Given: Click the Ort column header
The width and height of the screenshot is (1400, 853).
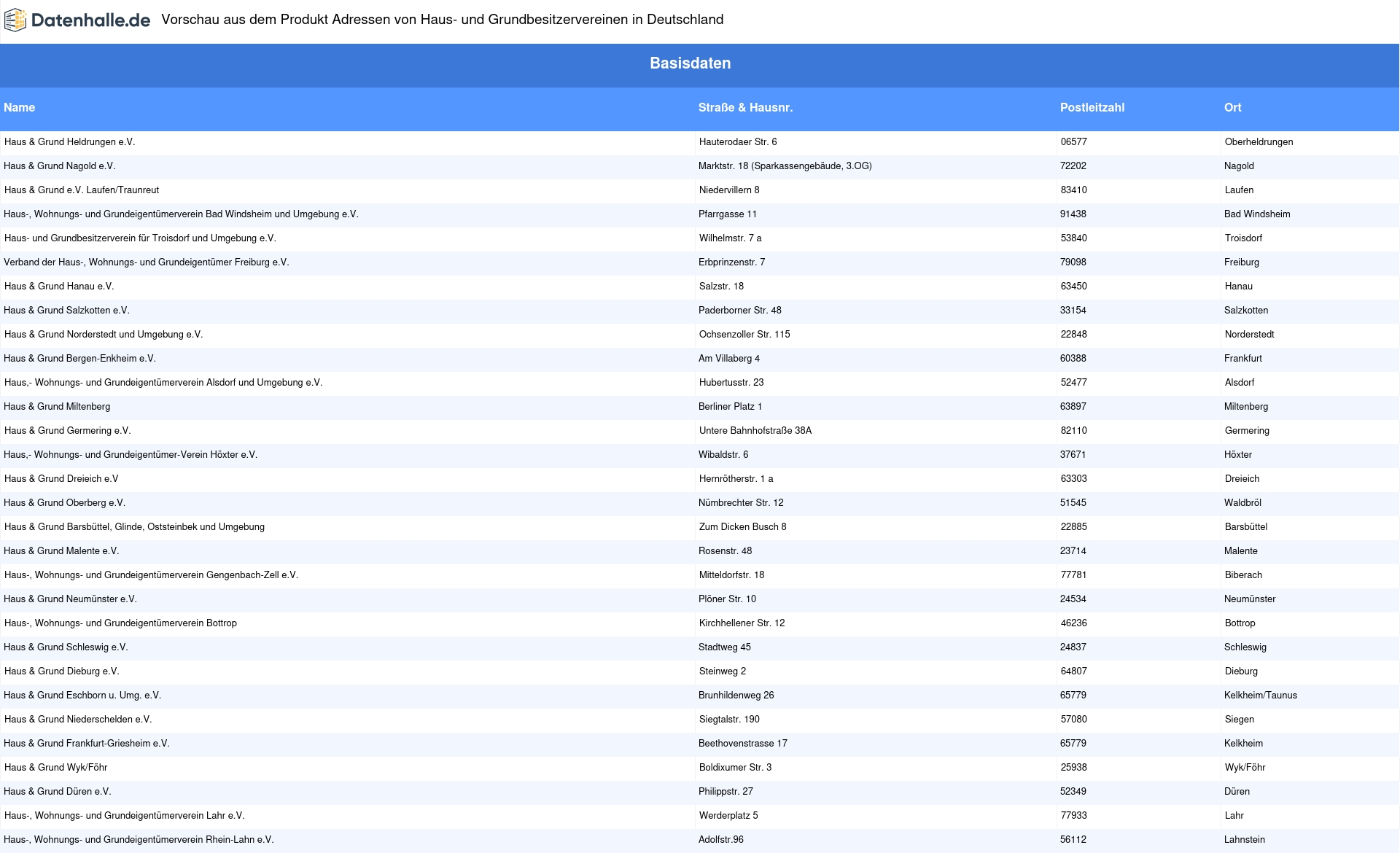Looking at the screenshot, I should [1232, 108].
